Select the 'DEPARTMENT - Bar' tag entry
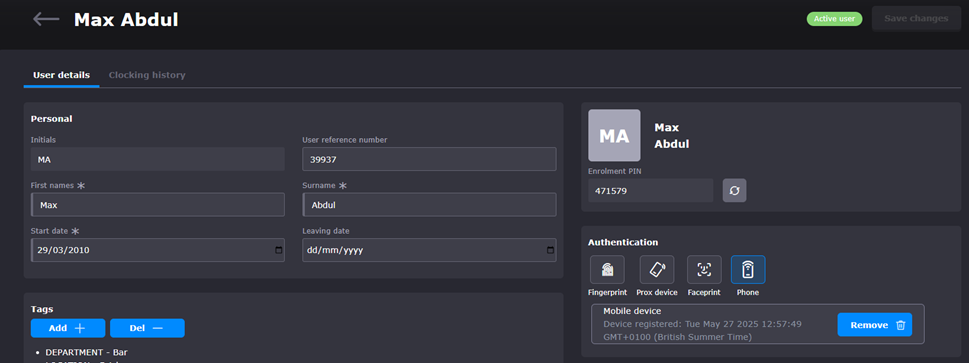 tap(87, 352)
